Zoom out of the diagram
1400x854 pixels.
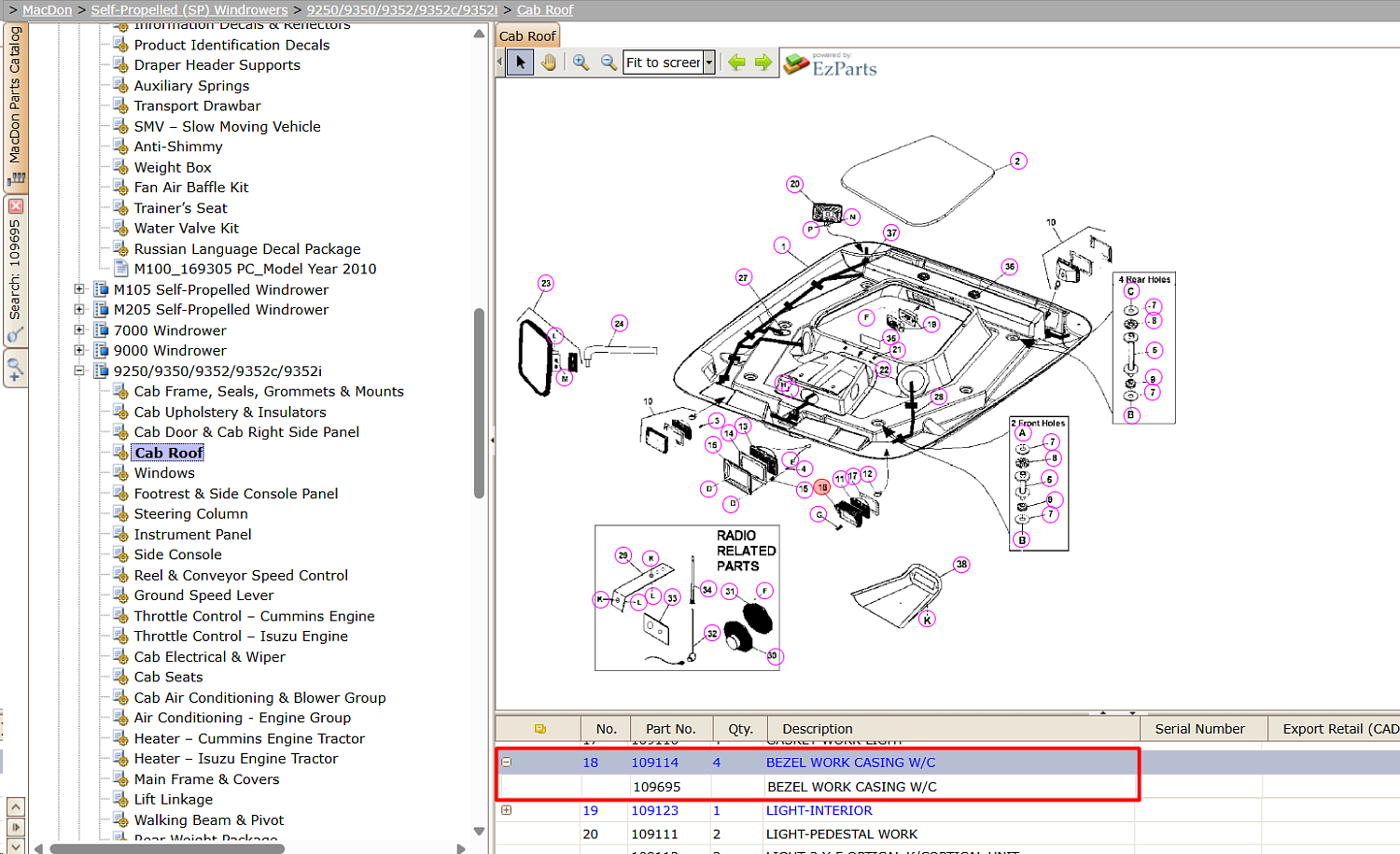tap(609, 63)
